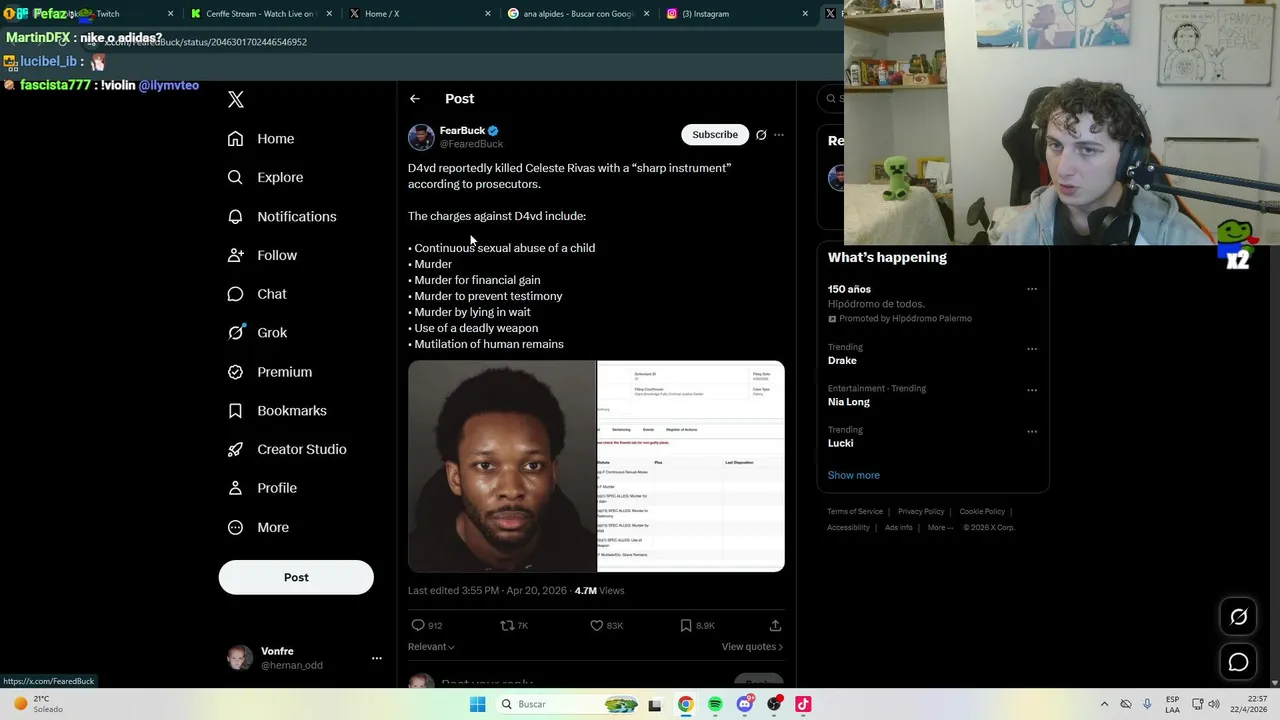Click the share icon on the post
The width and height of the screenshot is (1280, 720).
pos(775,625)
